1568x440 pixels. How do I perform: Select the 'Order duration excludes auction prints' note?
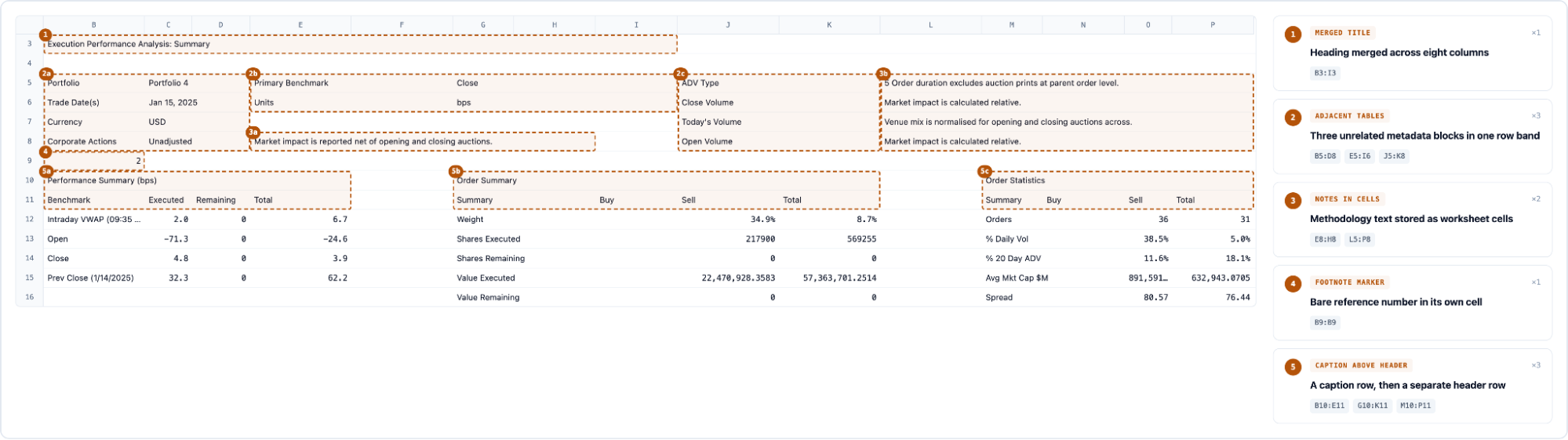[x=1067, y=83]
